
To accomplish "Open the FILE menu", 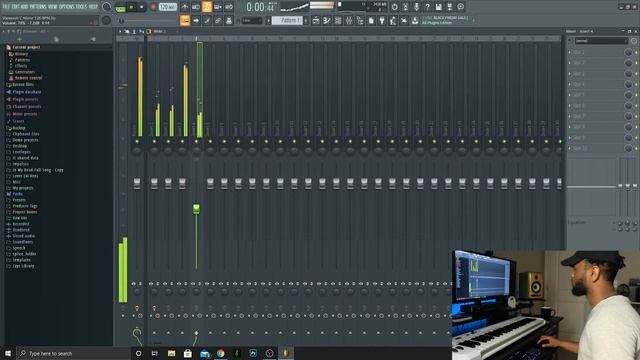I will [x=6, y=7].
